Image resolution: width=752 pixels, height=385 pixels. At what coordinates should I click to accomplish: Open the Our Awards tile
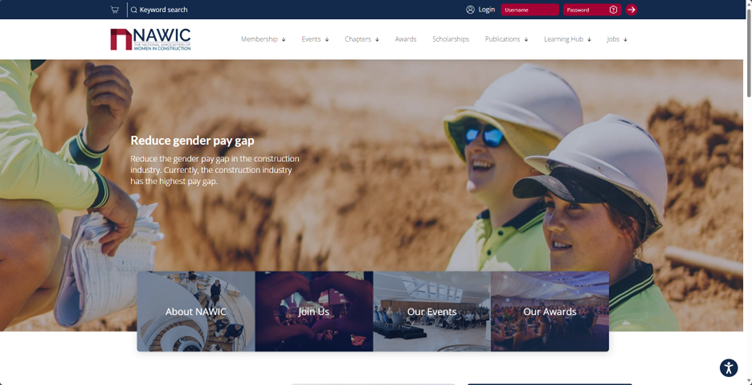tap(550, 312)
